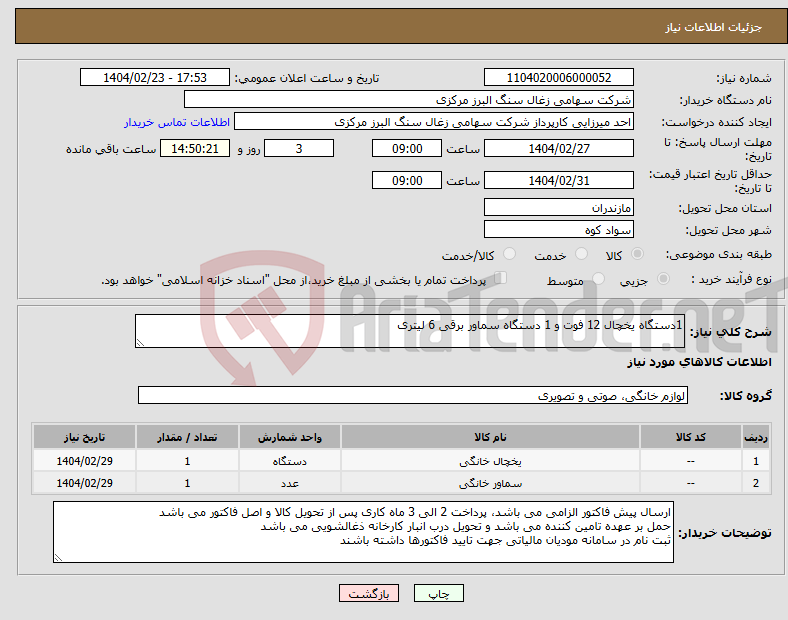Click the resize grip of buyer notes area
Screen dimensions: 788x620
coord(58,558)
